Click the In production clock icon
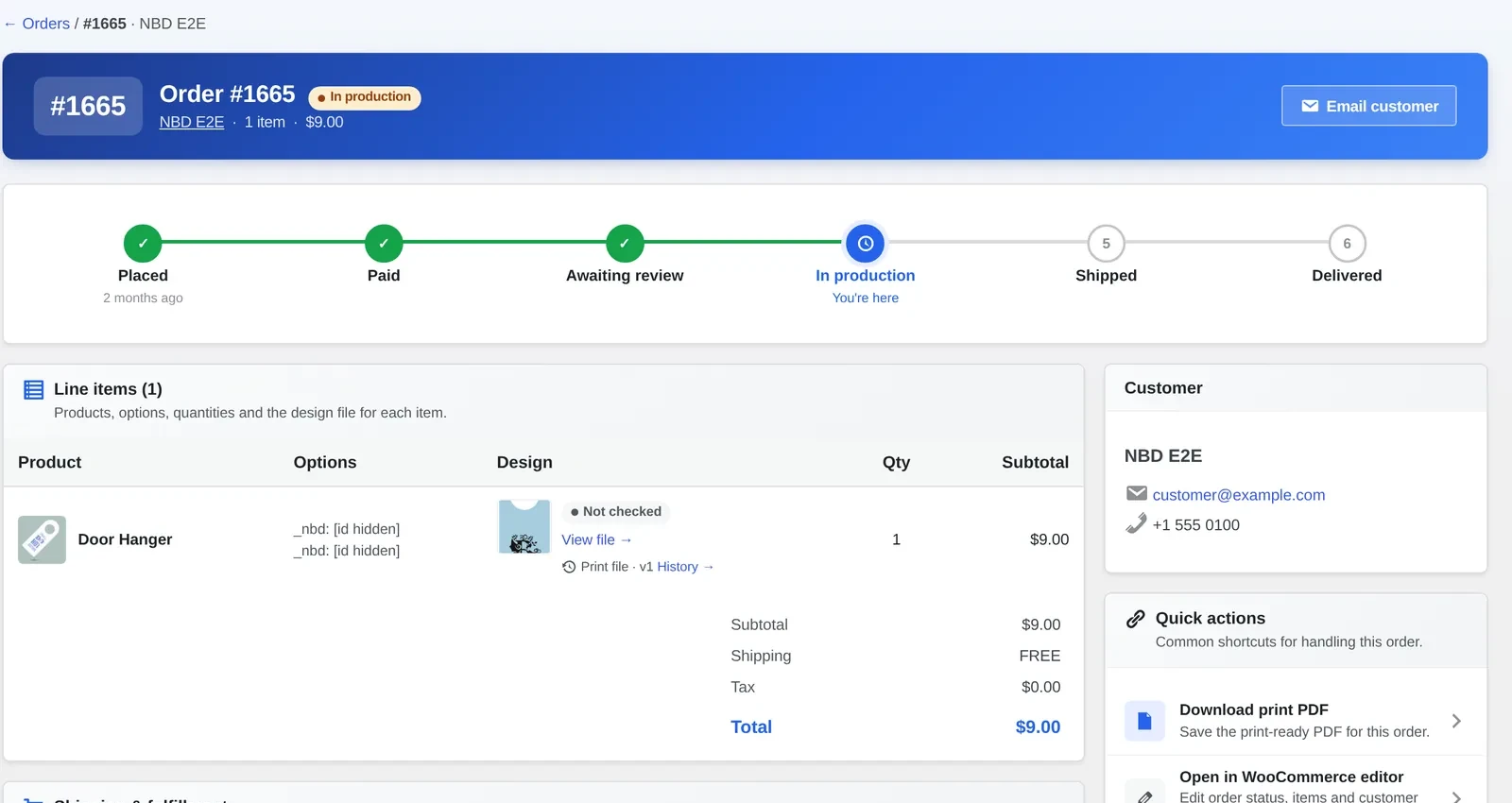 pos(866,243)
